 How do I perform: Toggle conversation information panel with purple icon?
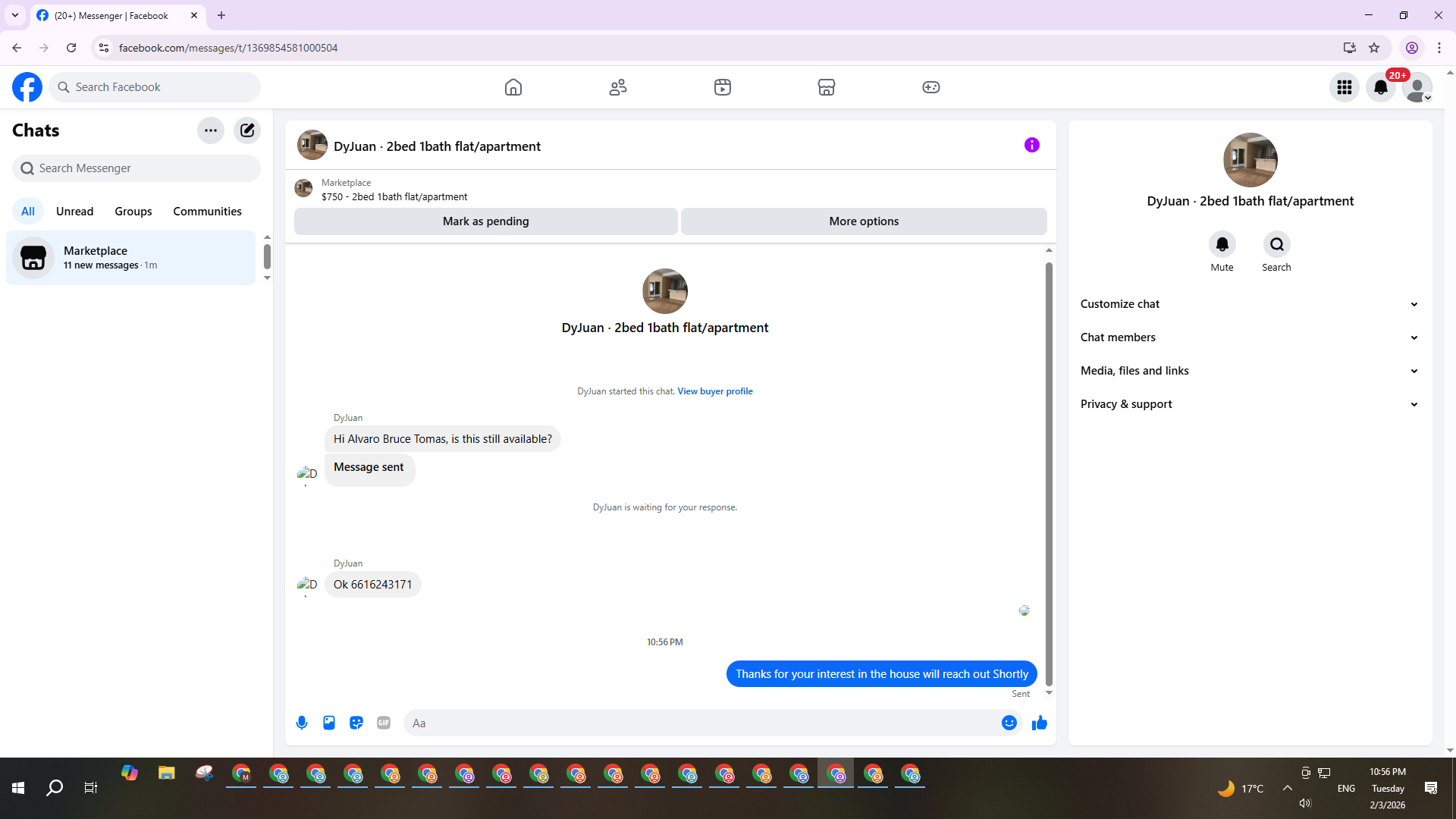tap(1031, 145)
